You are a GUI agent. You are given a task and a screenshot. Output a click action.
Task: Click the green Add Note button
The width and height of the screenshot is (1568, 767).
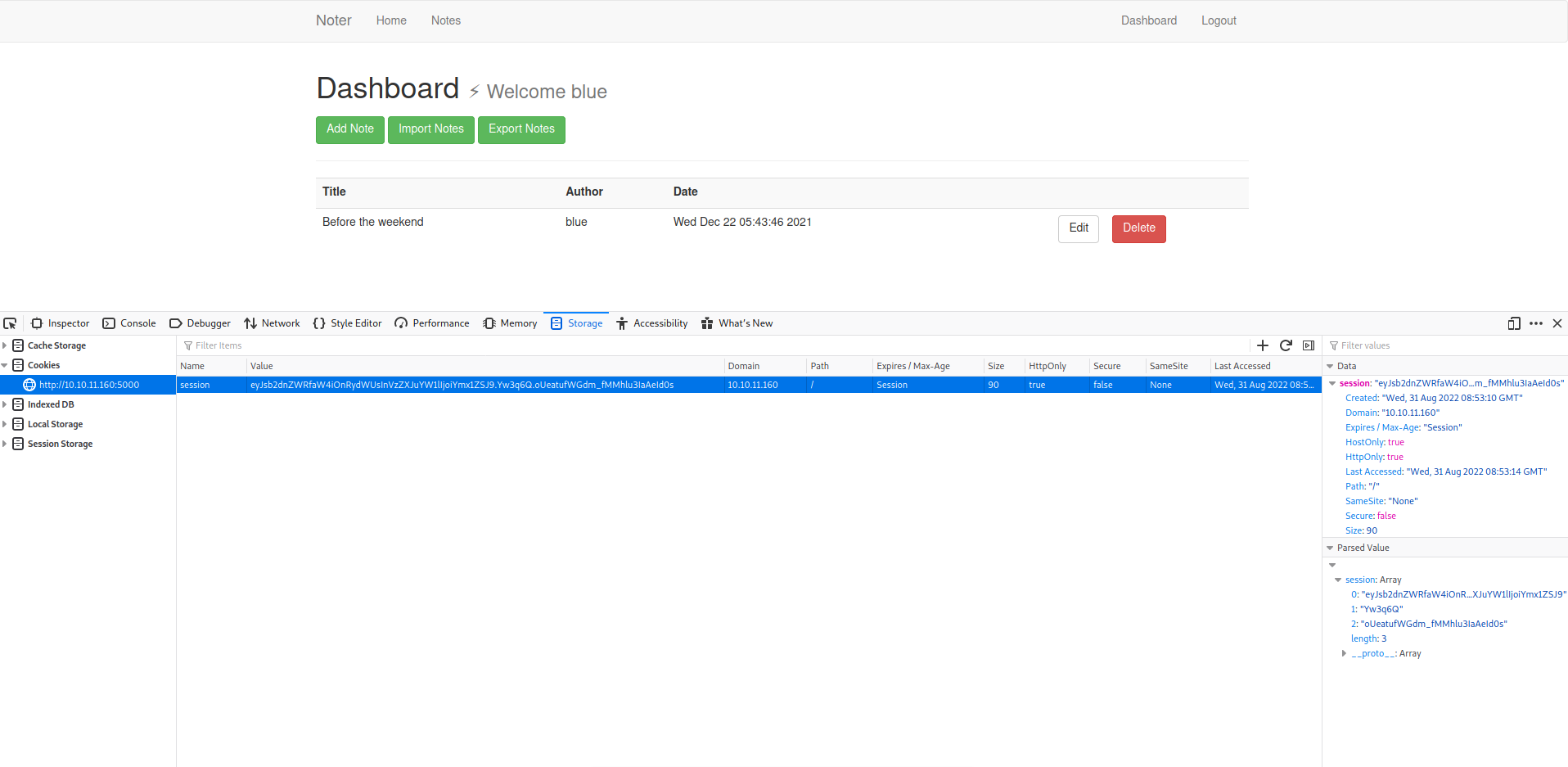click(349, 129)
